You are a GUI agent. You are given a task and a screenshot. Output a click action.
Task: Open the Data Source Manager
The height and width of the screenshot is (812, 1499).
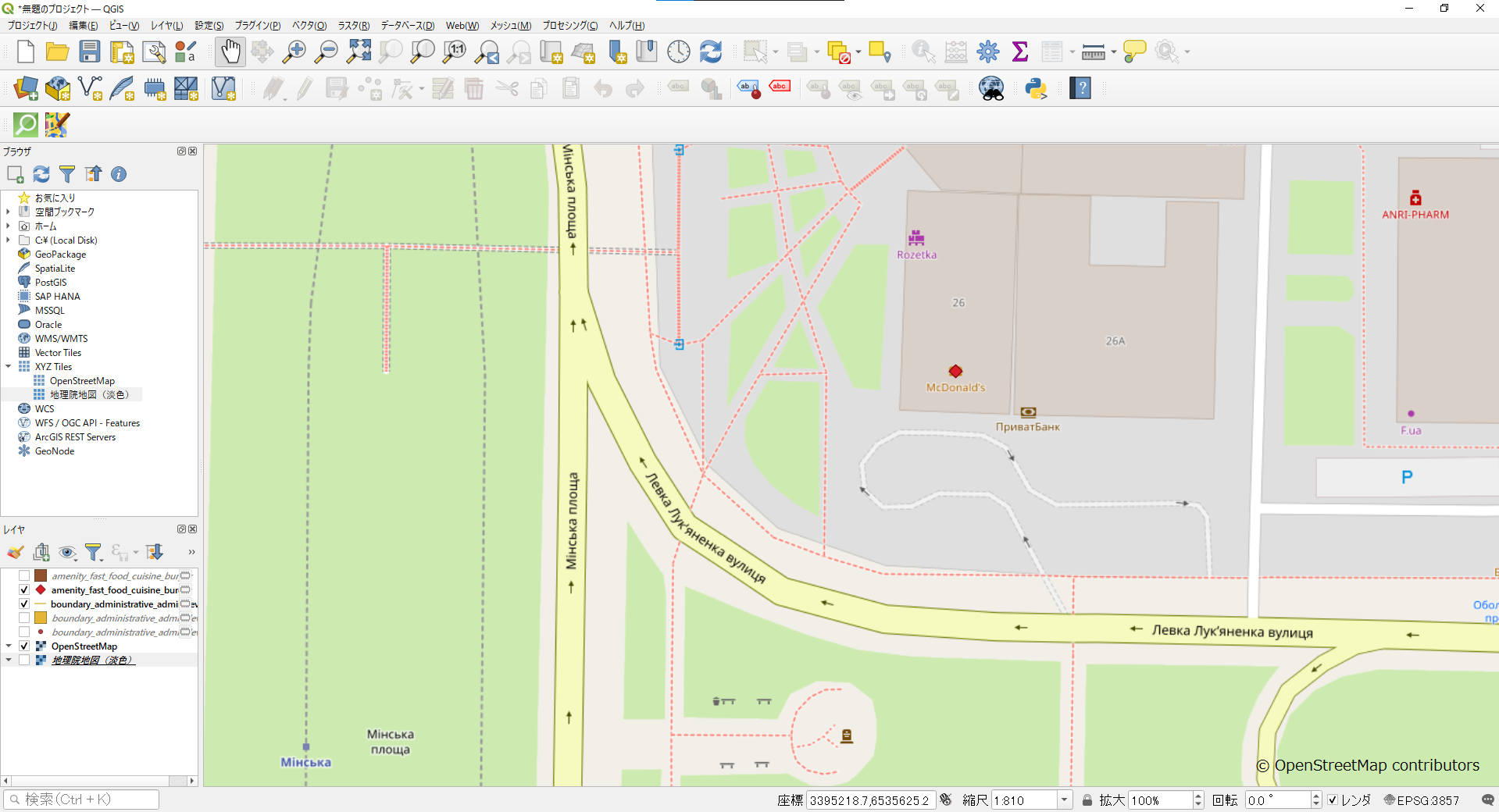24,88
